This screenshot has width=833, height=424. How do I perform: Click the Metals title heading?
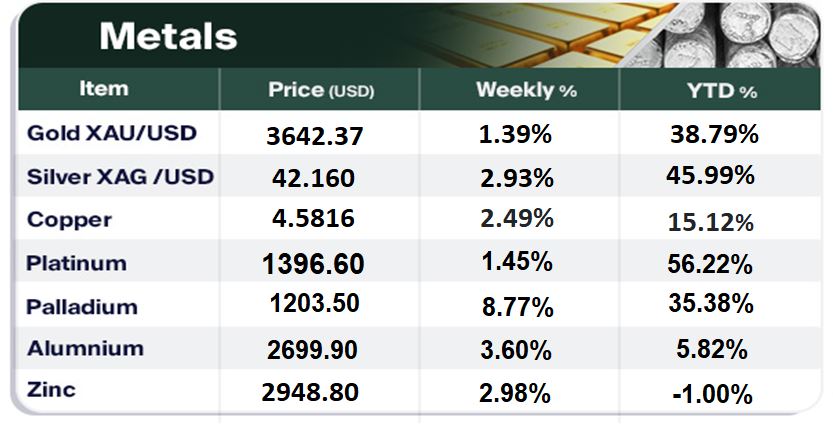pyautogui.click(x=168, y=37)
